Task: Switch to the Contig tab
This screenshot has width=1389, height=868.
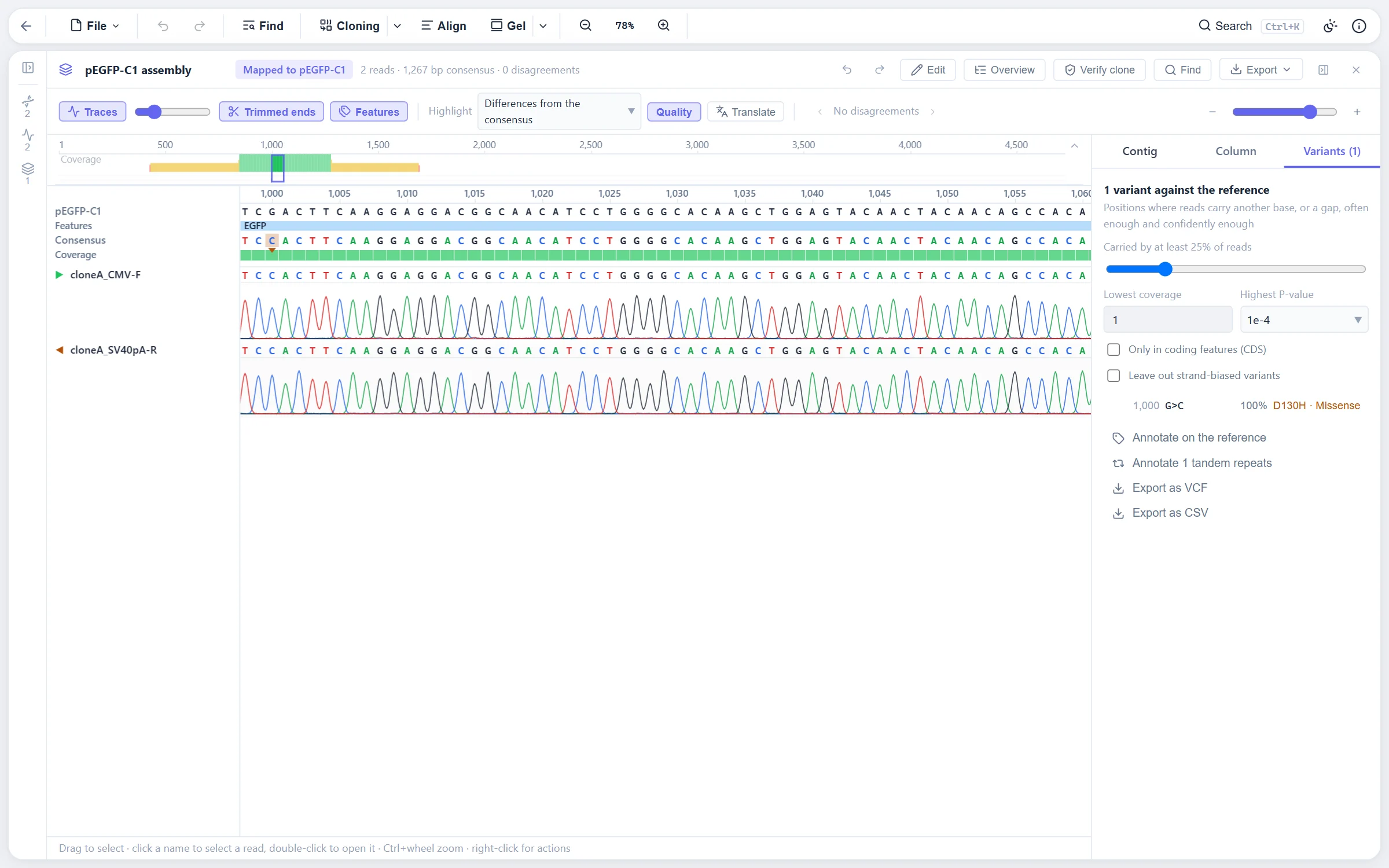Action: (1140, 151)
